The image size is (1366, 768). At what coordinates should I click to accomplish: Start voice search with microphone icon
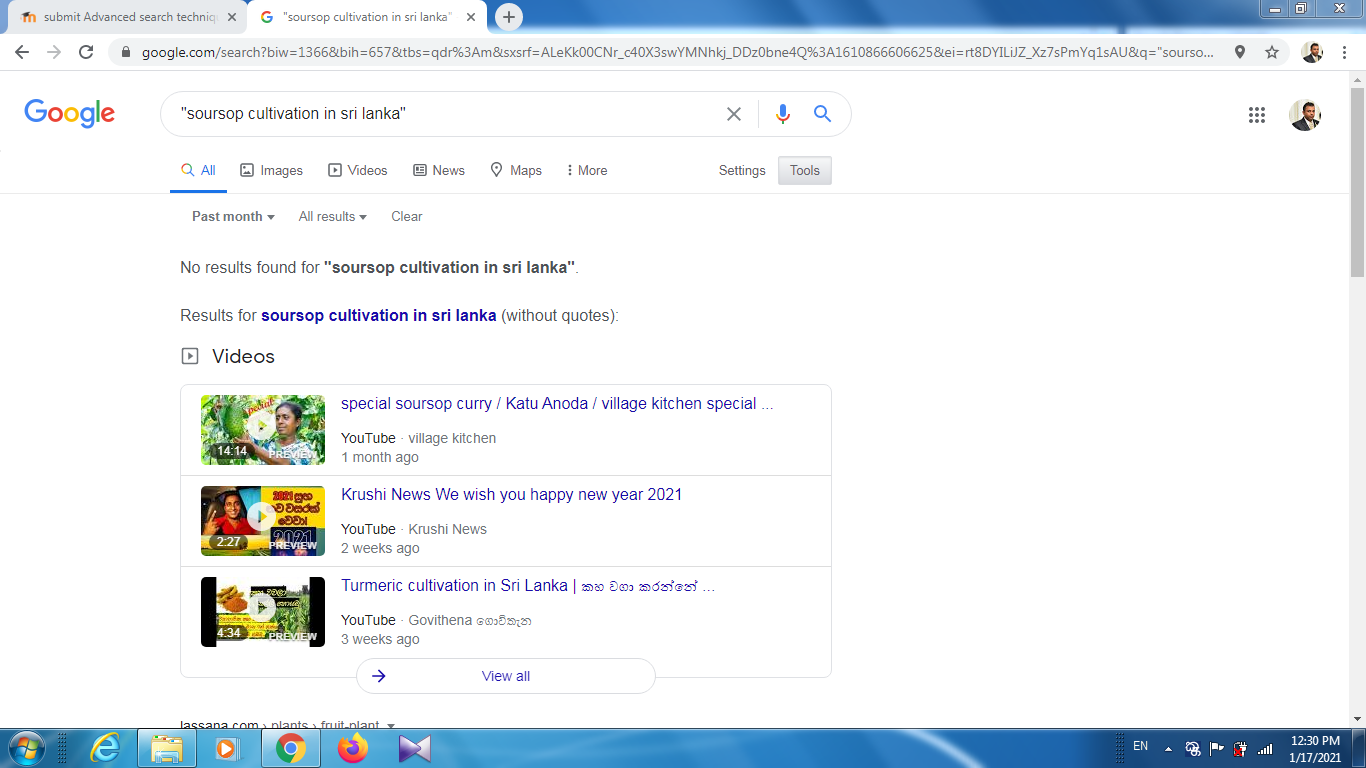pyautogui.click(x=783, y=114)
